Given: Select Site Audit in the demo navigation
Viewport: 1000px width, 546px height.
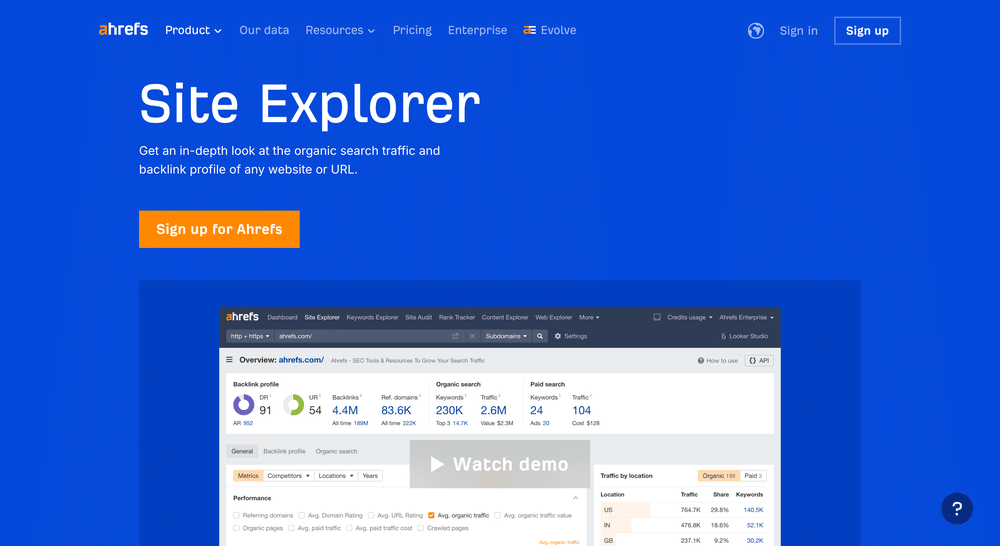Looking at the screenshot, I should [418, 317].
